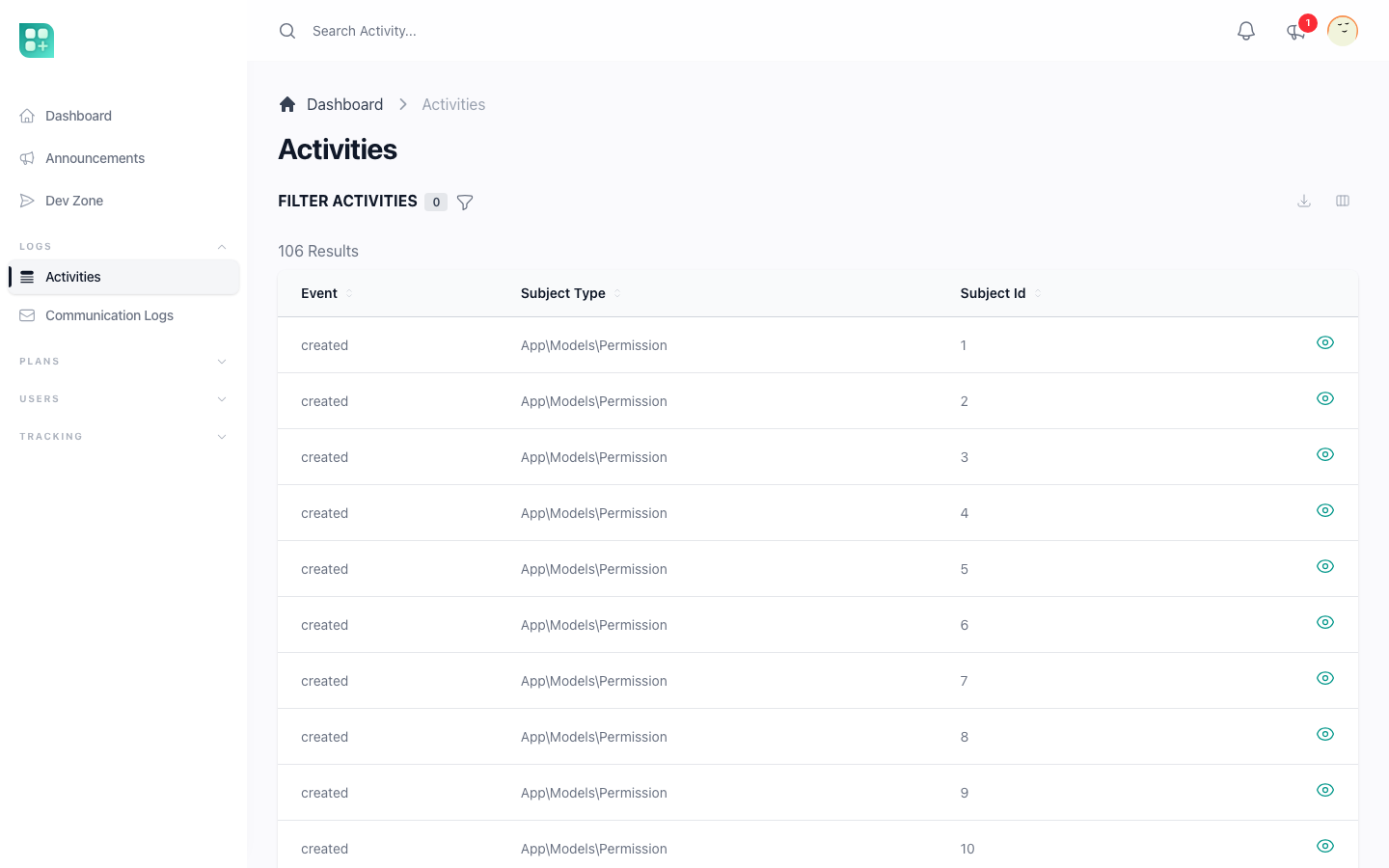This screenshot has height=868, width=1389.
Task: Click the FILTER ACTIVITIES label
Action: [x=347, y=201]
